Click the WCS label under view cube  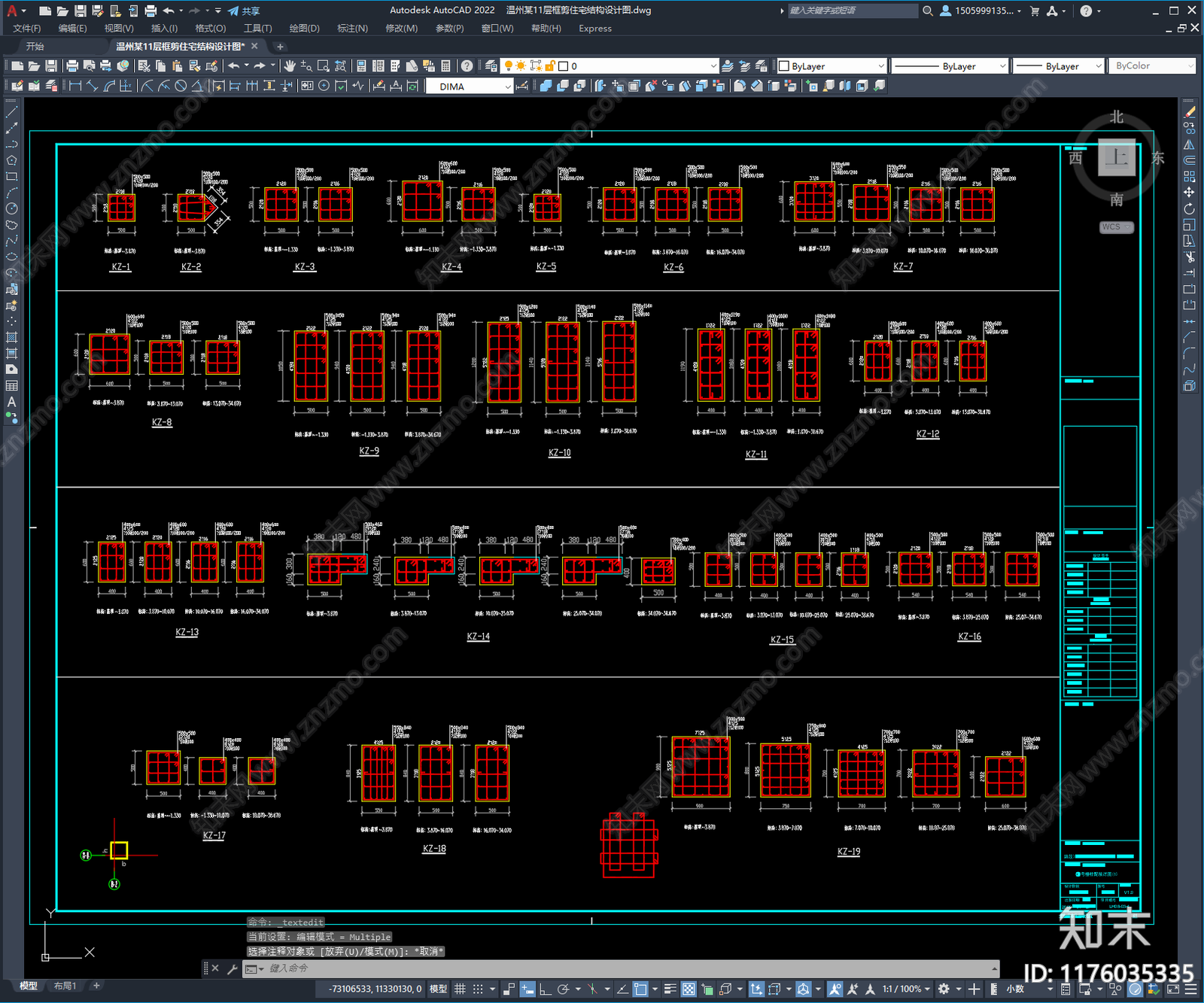click(1115, 227)
